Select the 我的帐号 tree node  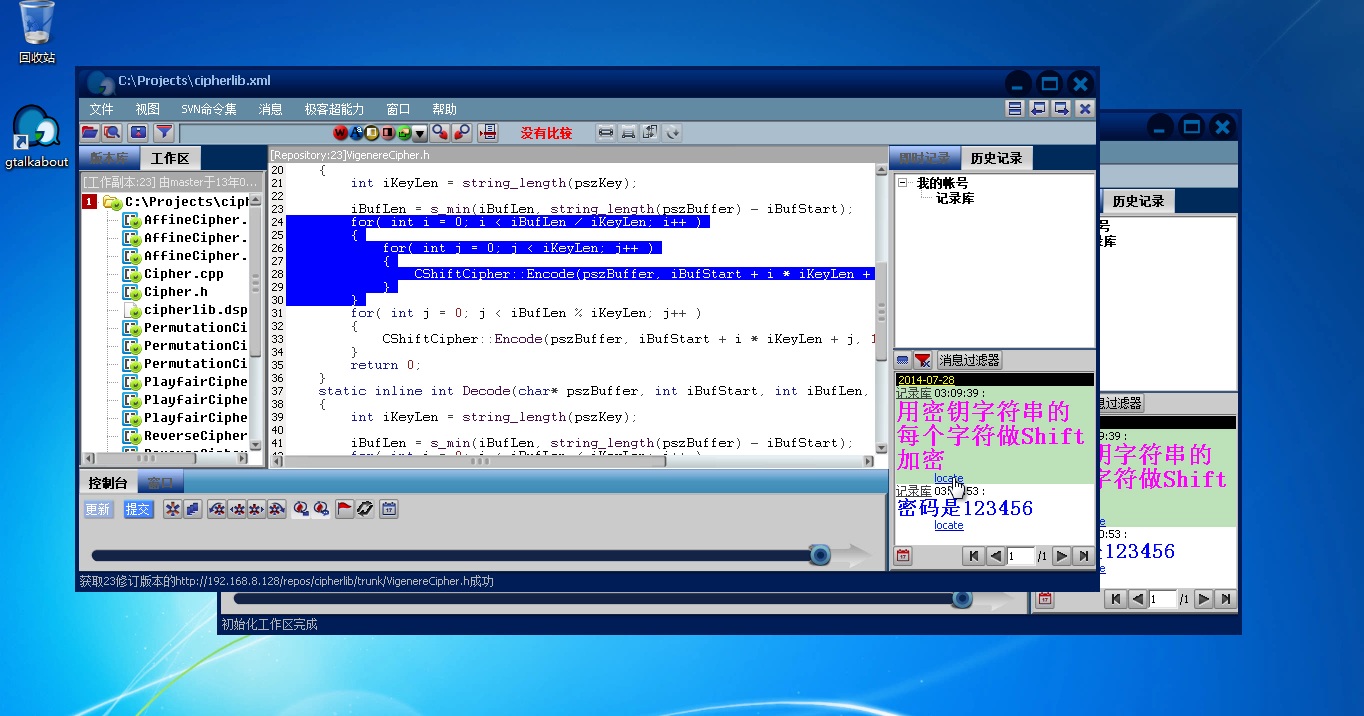coord(942,183)
